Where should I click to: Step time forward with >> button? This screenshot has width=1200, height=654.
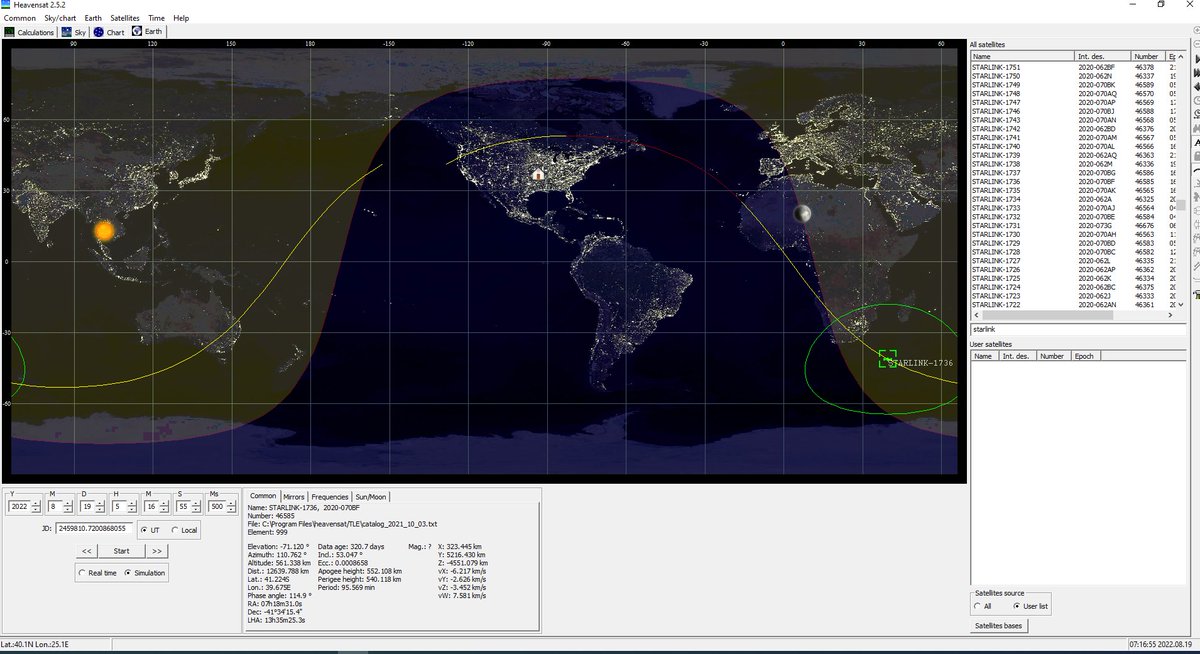point(156,551)
